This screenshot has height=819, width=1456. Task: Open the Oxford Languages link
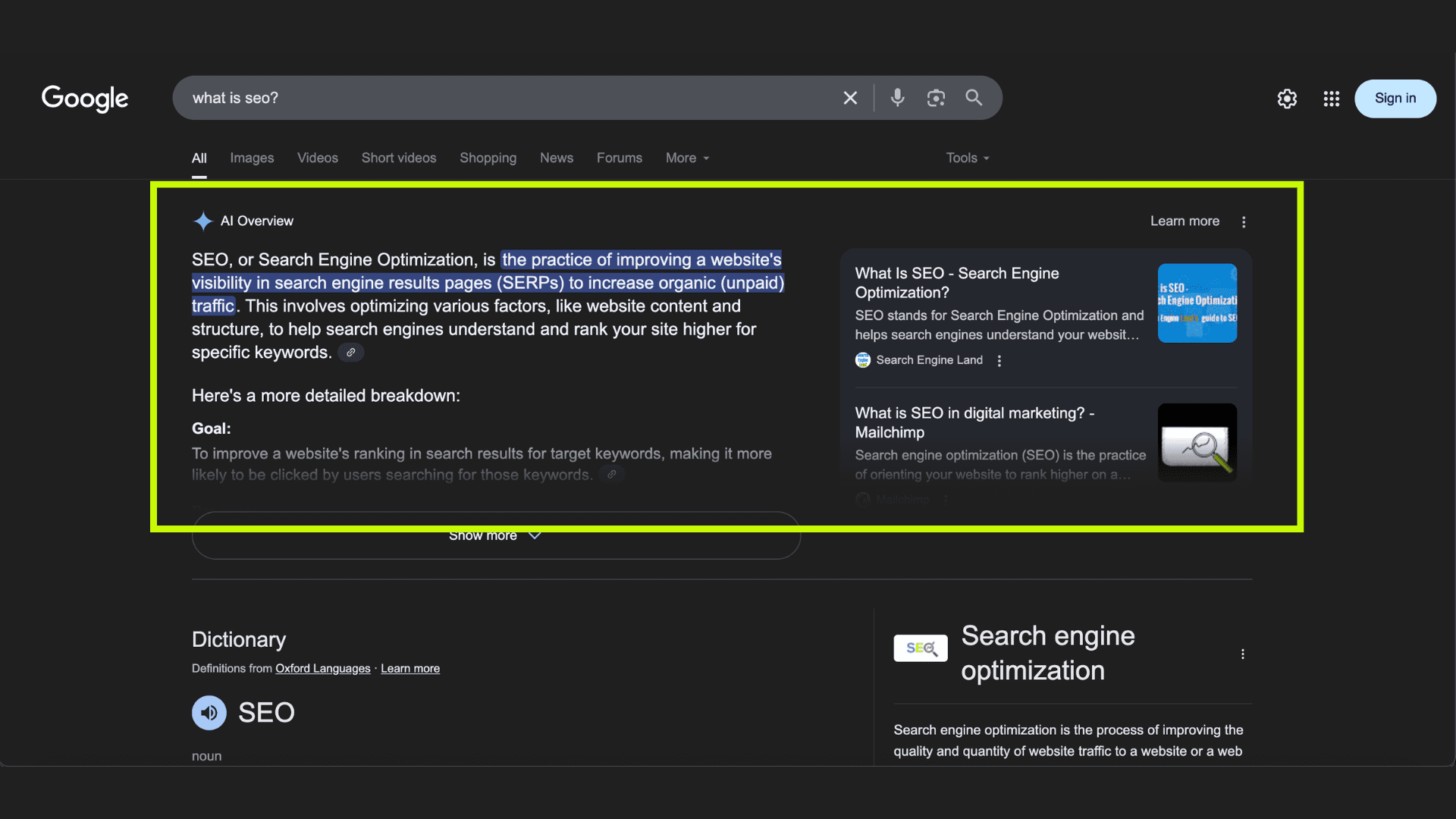[x=323, y=668]
